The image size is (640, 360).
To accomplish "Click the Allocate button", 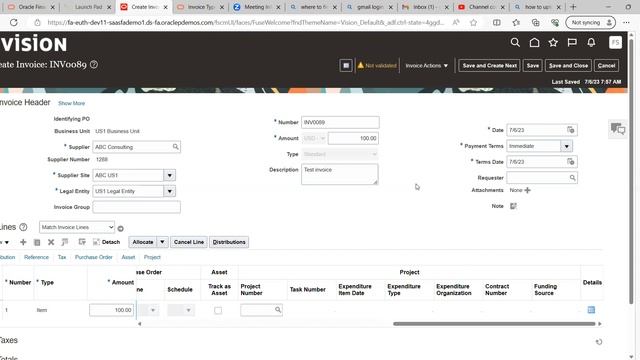I will click(x=143, y=242).
